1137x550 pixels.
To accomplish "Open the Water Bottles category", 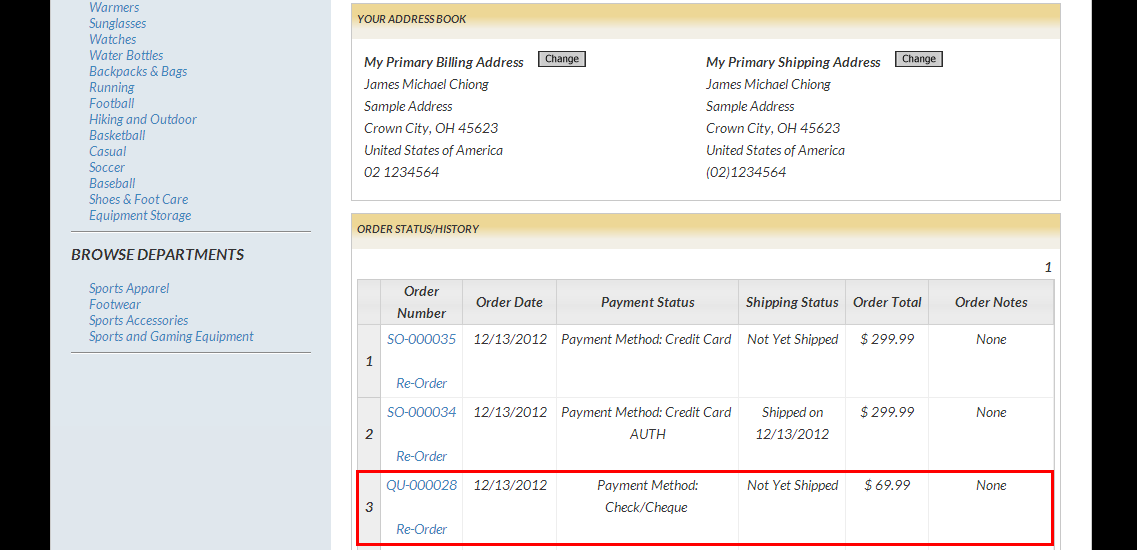I will click(126, 55).
